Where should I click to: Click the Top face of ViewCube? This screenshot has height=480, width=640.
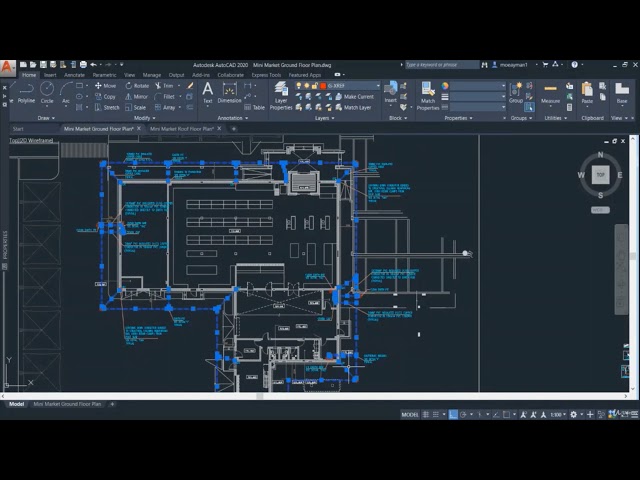tap(600, 175)
